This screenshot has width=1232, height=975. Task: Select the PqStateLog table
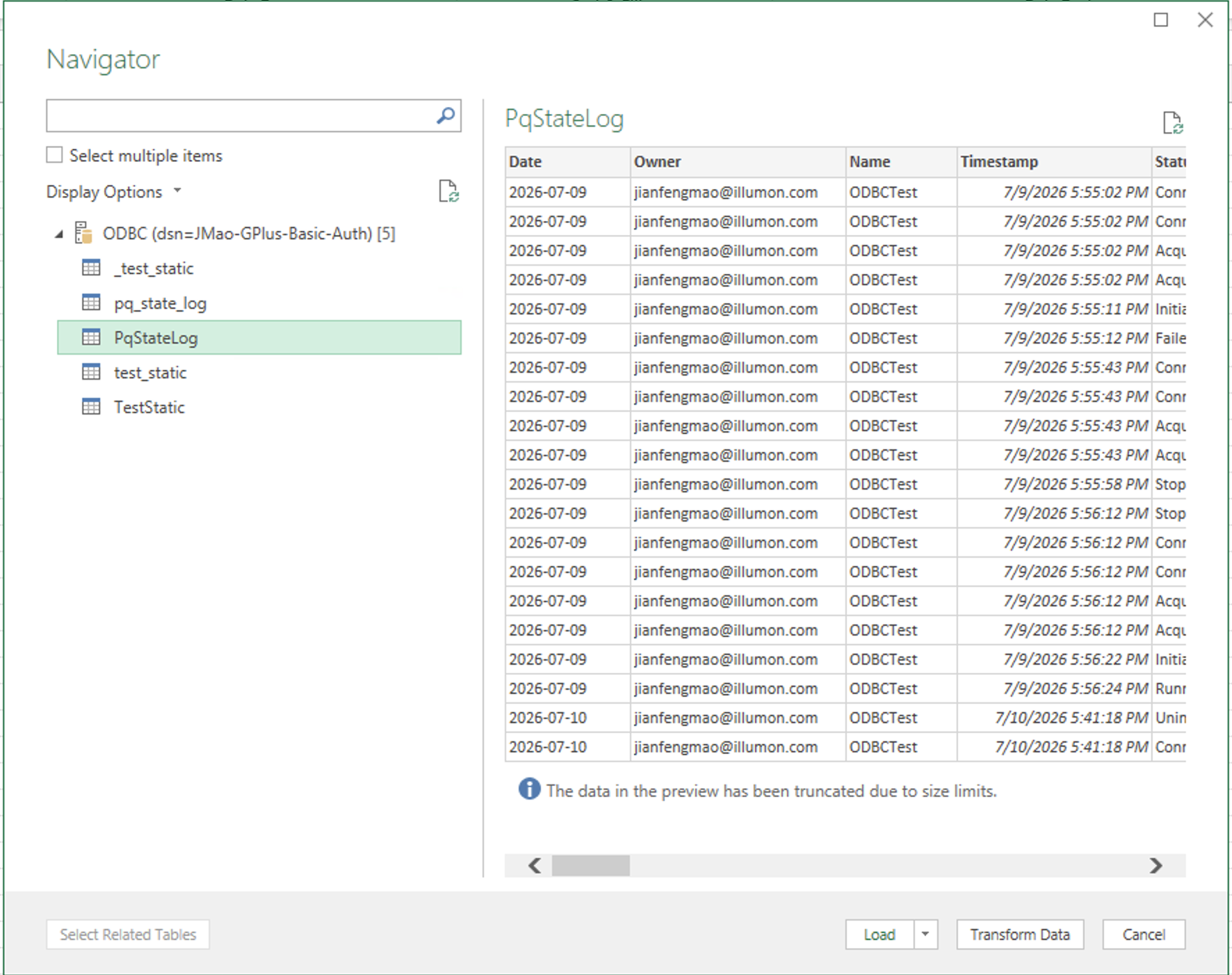(x=259, y=338)
